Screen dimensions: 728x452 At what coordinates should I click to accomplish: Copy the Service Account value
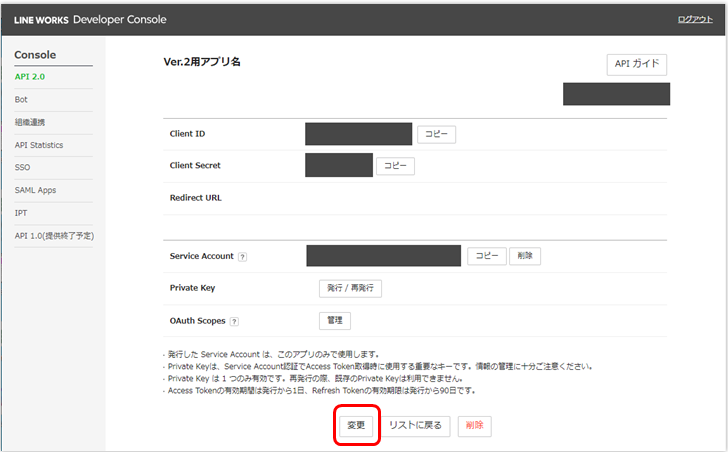tap(487, 256)
